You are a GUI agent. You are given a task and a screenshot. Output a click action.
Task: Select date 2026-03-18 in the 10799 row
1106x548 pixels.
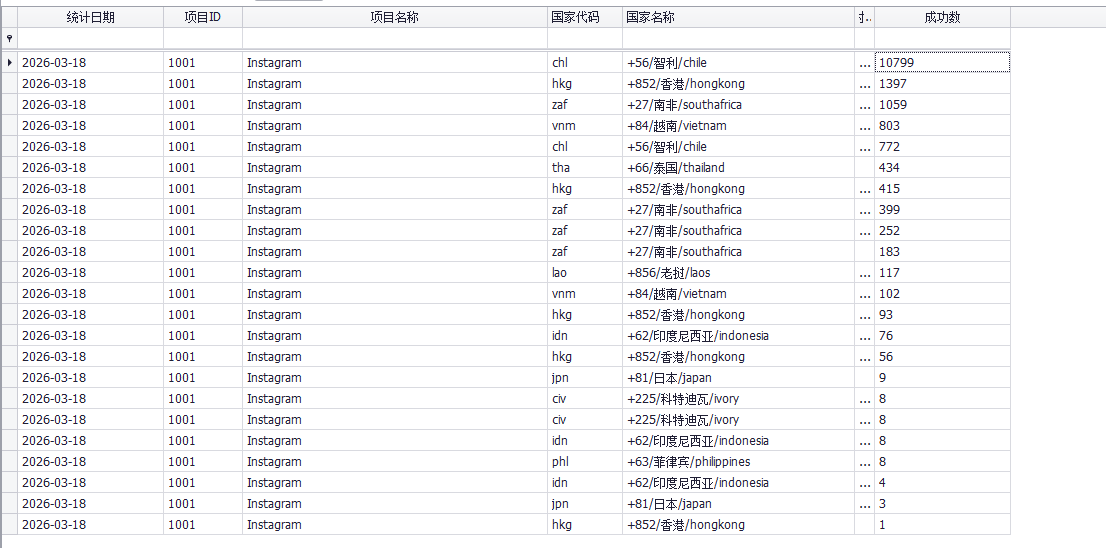click(x=90, y=63)
